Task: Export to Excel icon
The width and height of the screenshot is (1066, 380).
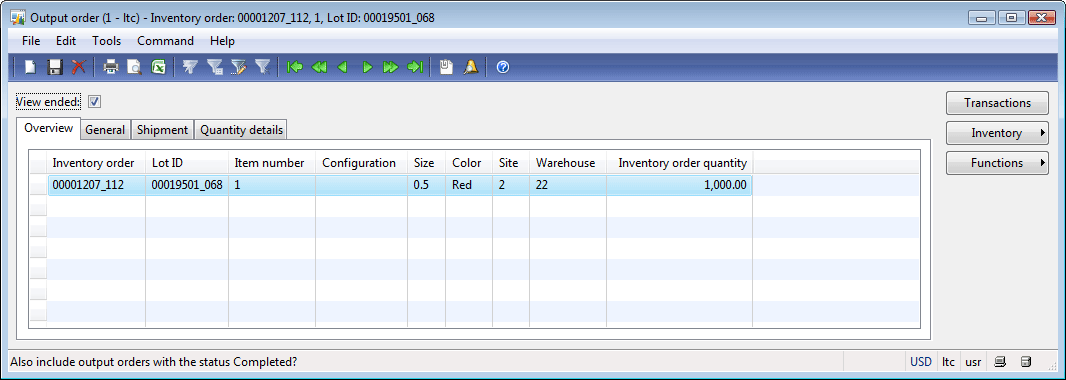Action: tap(158, 67)
